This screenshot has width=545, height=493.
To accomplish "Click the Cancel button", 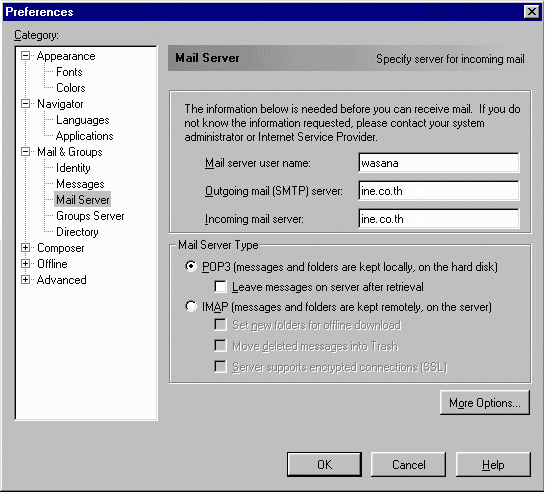I will (408, 464).
